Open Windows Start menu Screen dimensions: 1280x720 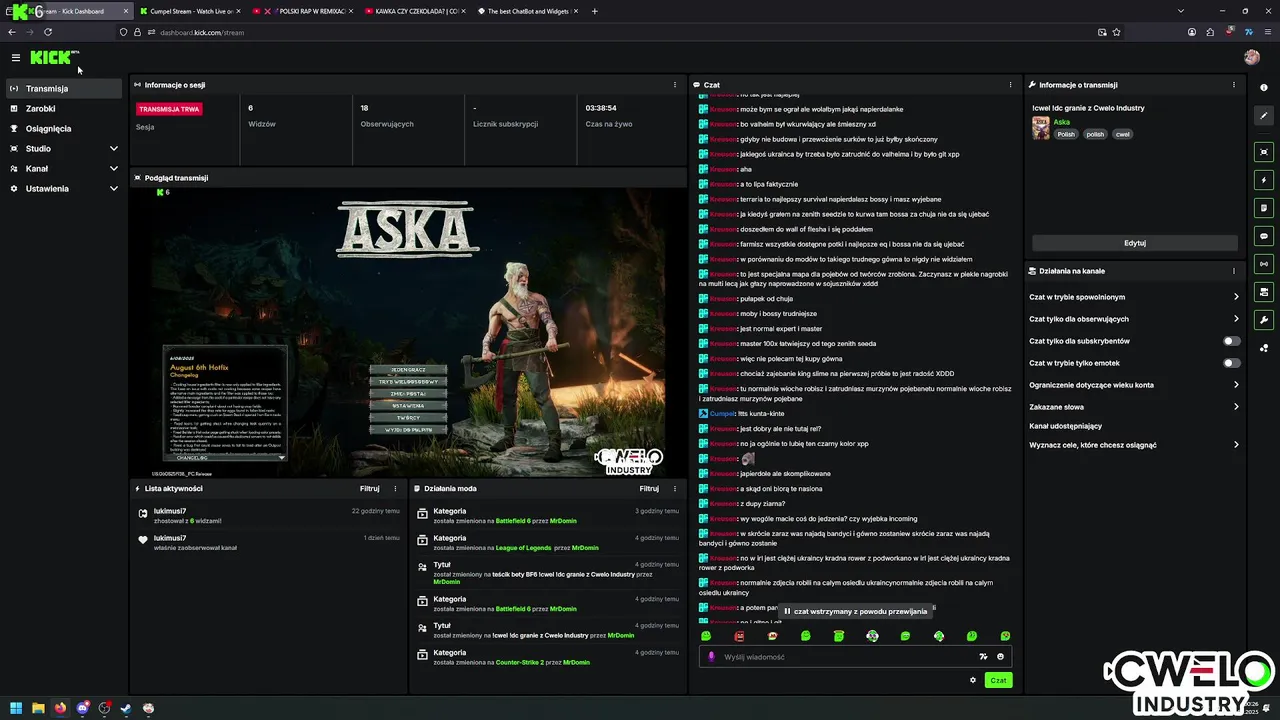[15, 708]
